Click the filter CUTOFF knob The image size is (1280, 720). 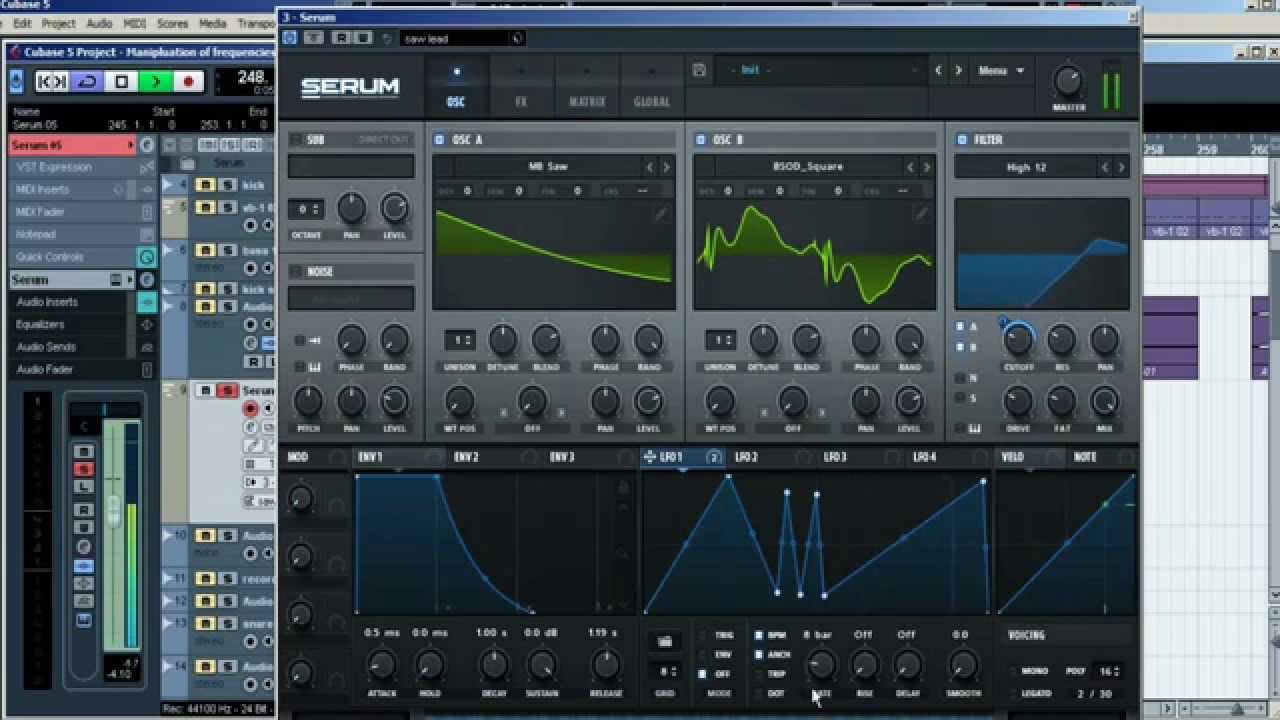(x=1018, y=340)
